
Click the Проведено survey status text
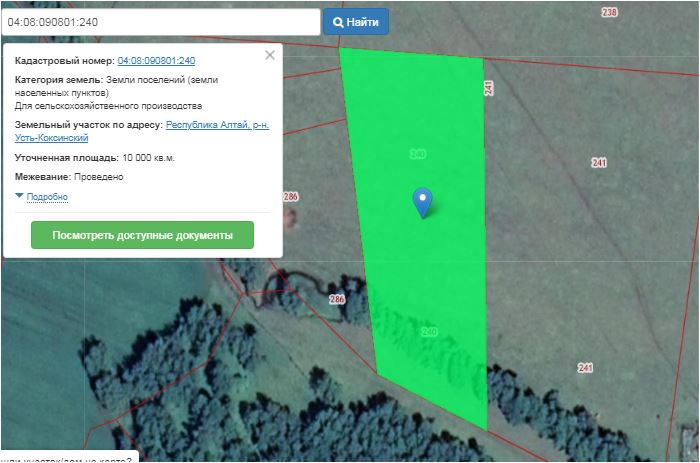click(x=98, y=177)
